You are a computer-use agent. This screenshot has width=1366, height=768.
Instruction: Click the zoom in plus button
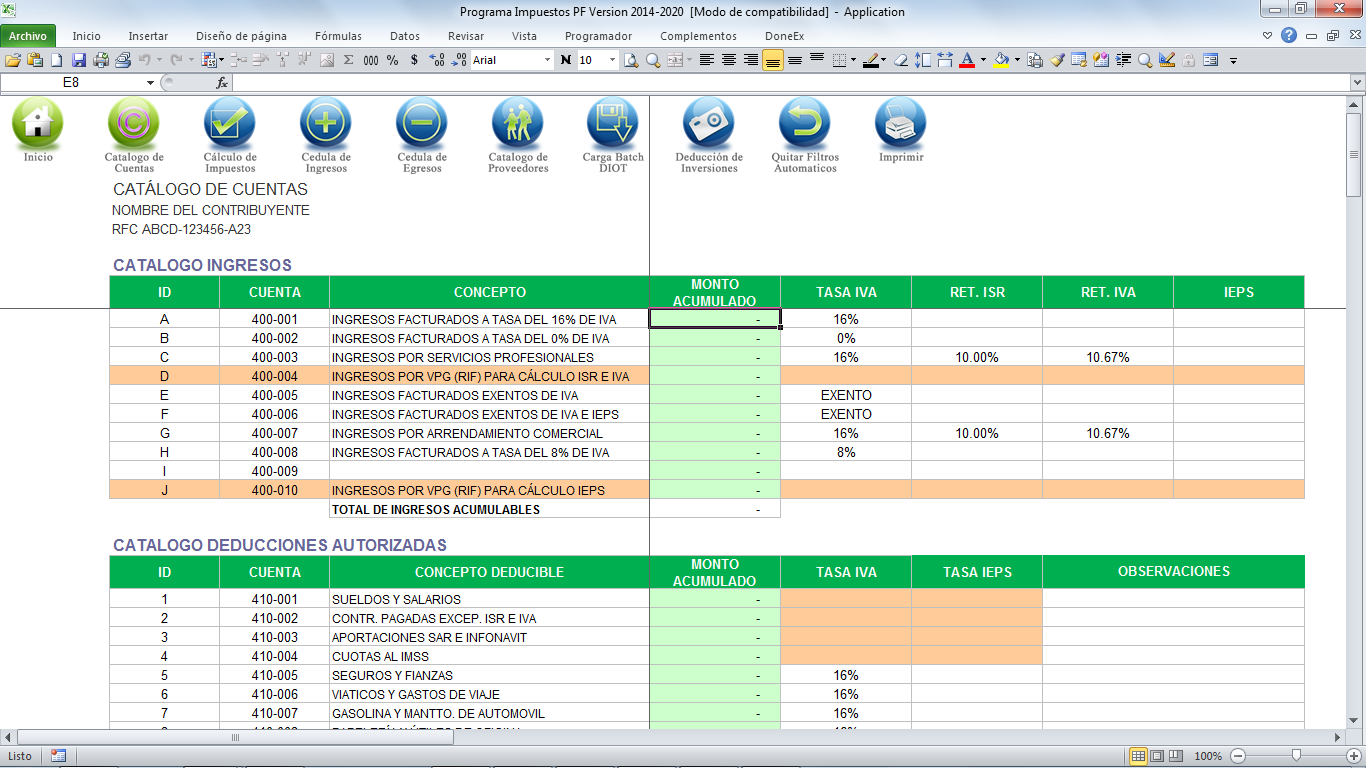pos(1353,756)
